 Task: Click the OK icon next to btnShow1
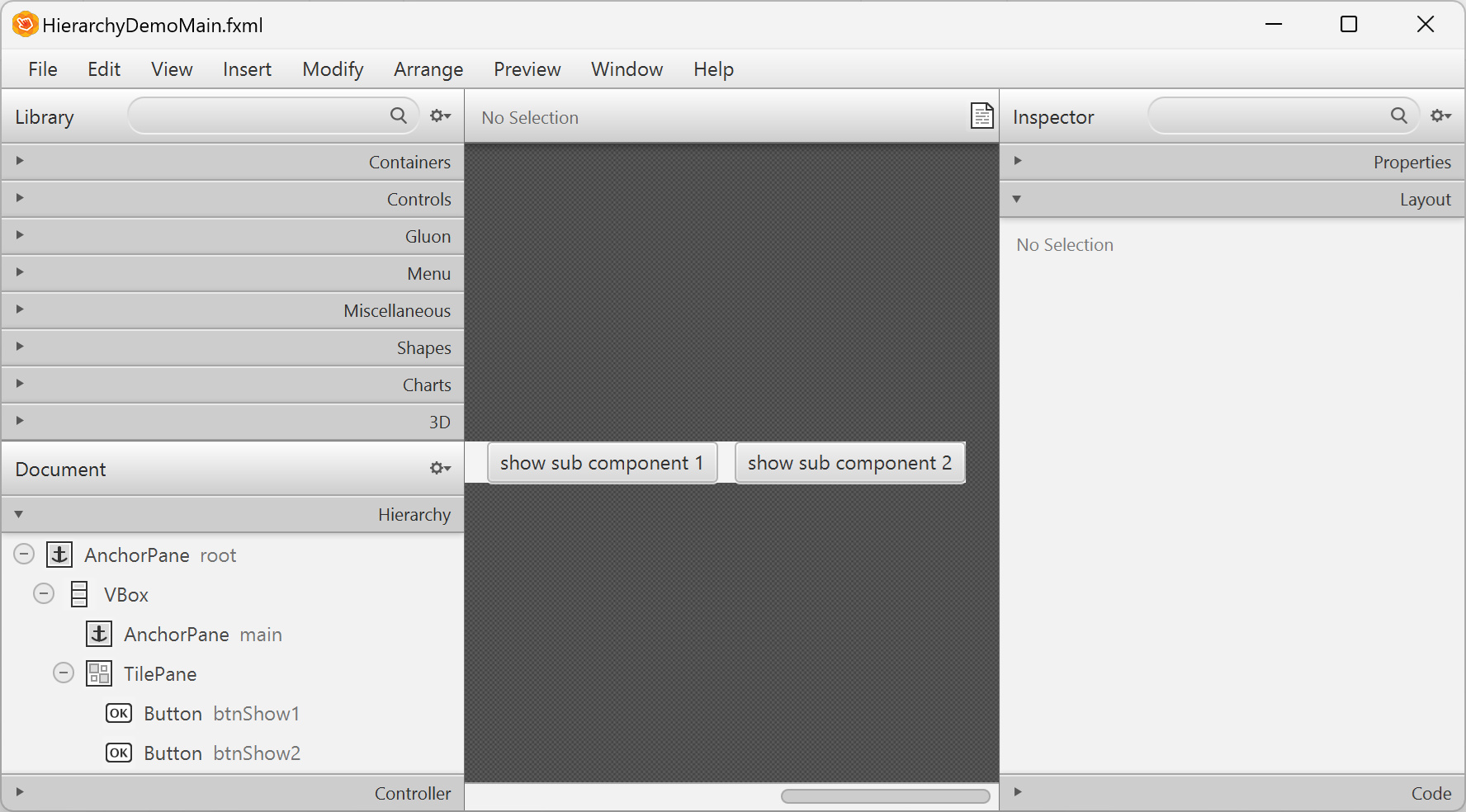coord(118,713)
